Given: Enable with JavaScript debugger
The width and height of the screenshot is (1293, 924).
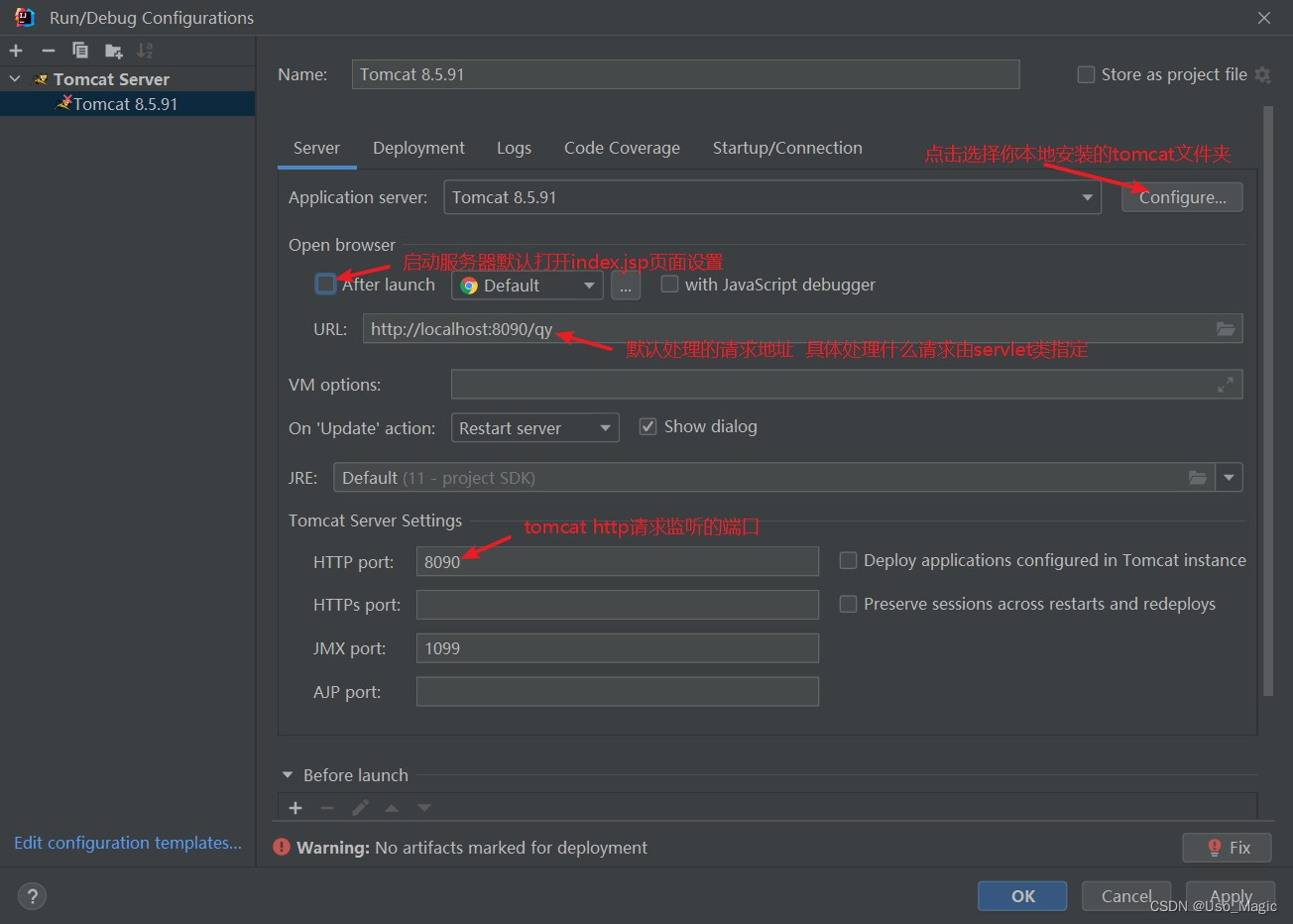Looking at the screenshot, I should click(x=669, y=285).
